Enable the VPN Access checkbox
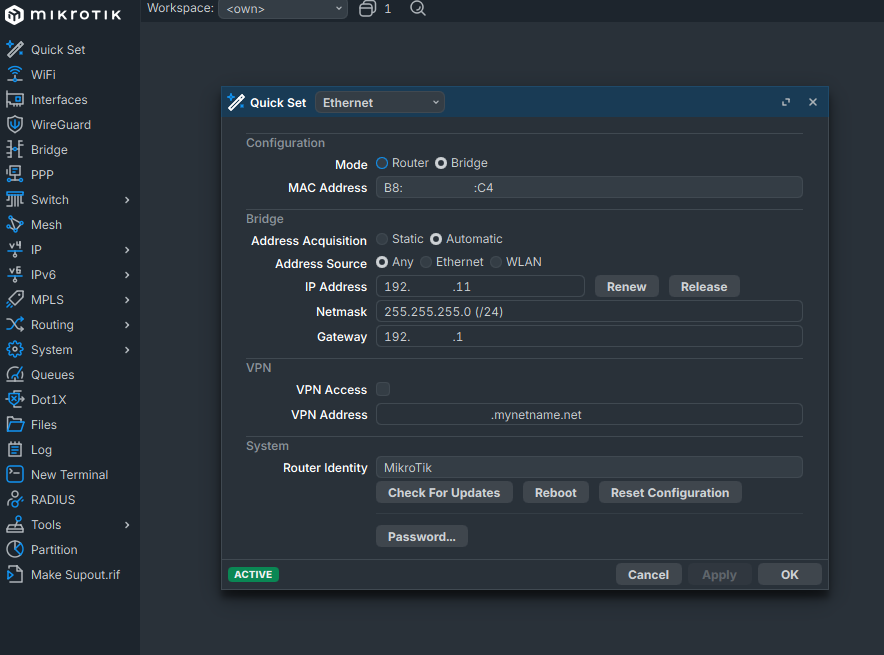 (x=383, y=389)
